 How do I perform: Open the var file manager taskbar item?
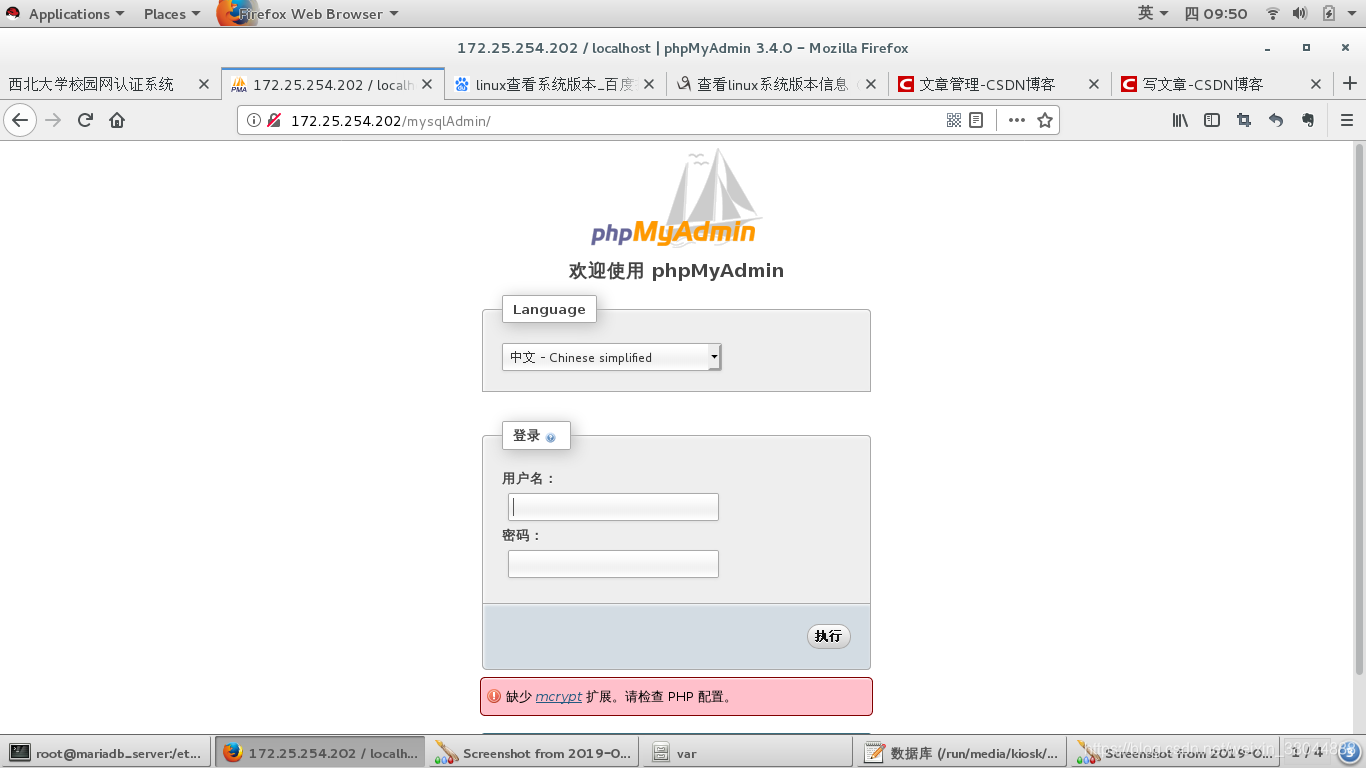coord(748,753)
